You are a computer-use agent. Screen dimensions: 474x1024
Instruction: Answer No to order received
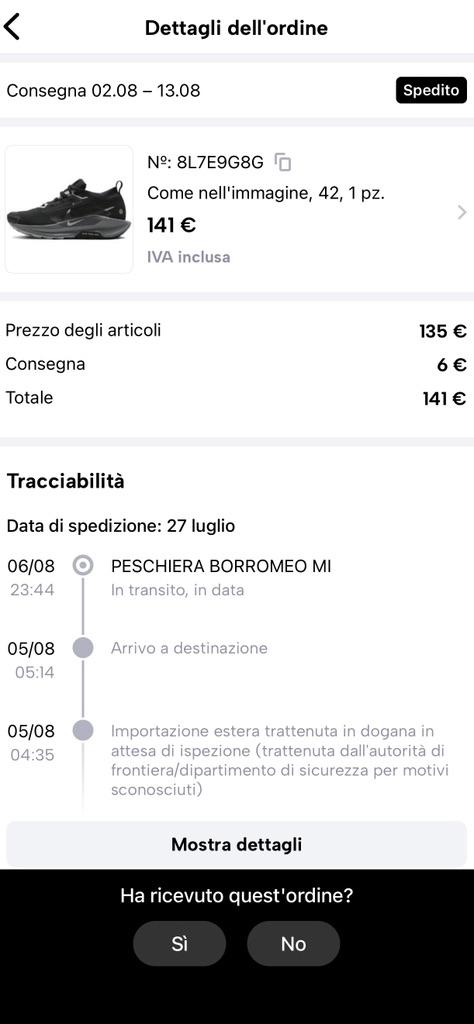tap(293, 944)
